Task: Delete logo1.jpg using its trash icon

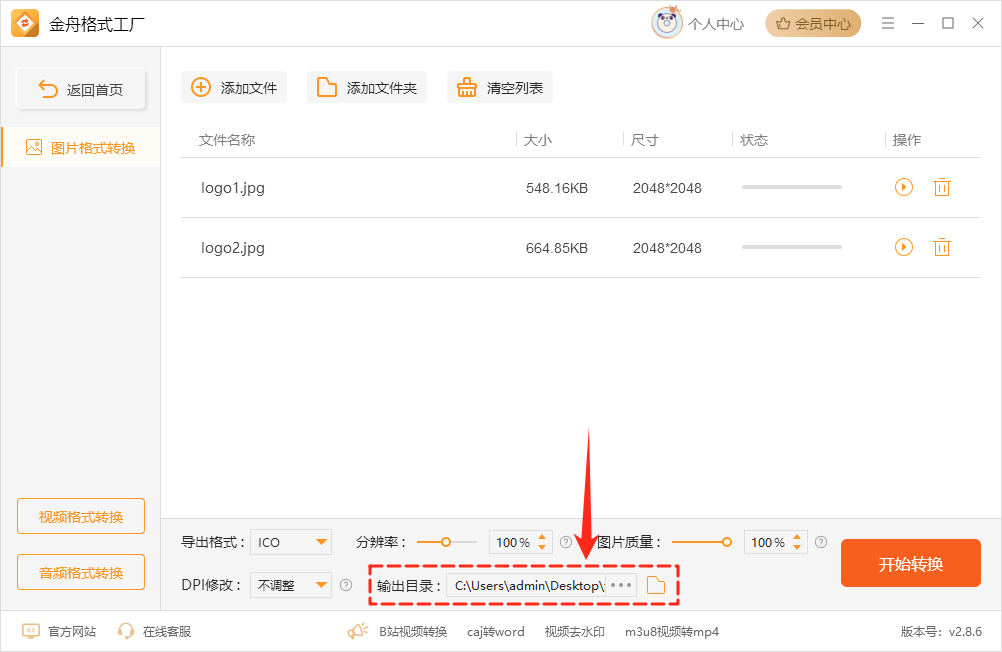Action: [x=941, y=187]
